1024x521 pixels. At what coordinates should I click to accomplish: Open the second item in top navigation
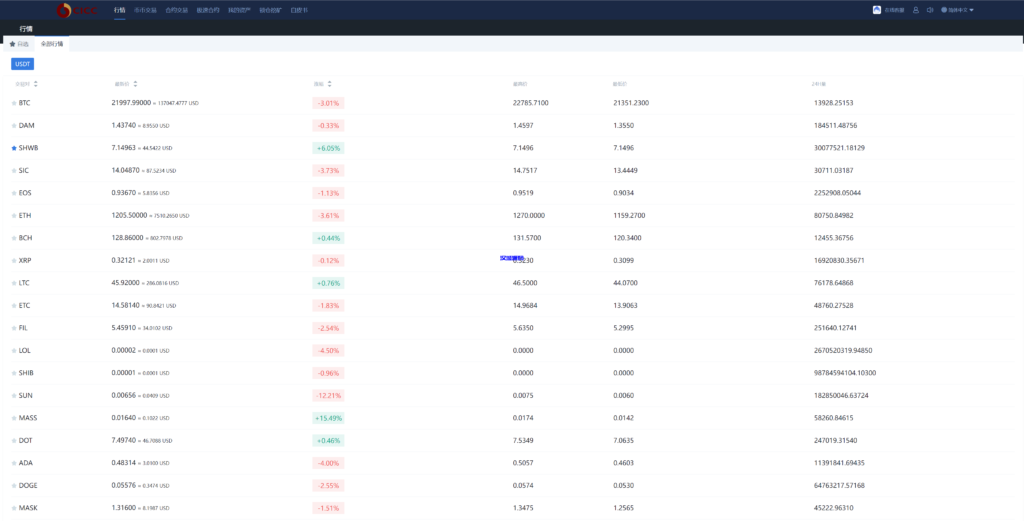pyautogui.click(x=145, y=10)
